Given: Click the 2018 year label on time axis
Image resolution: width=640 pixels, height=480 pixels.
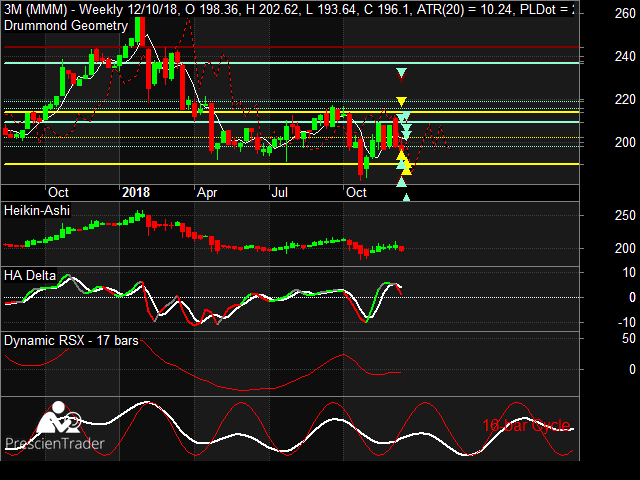Looking at the screenshot, I should 136,192.
